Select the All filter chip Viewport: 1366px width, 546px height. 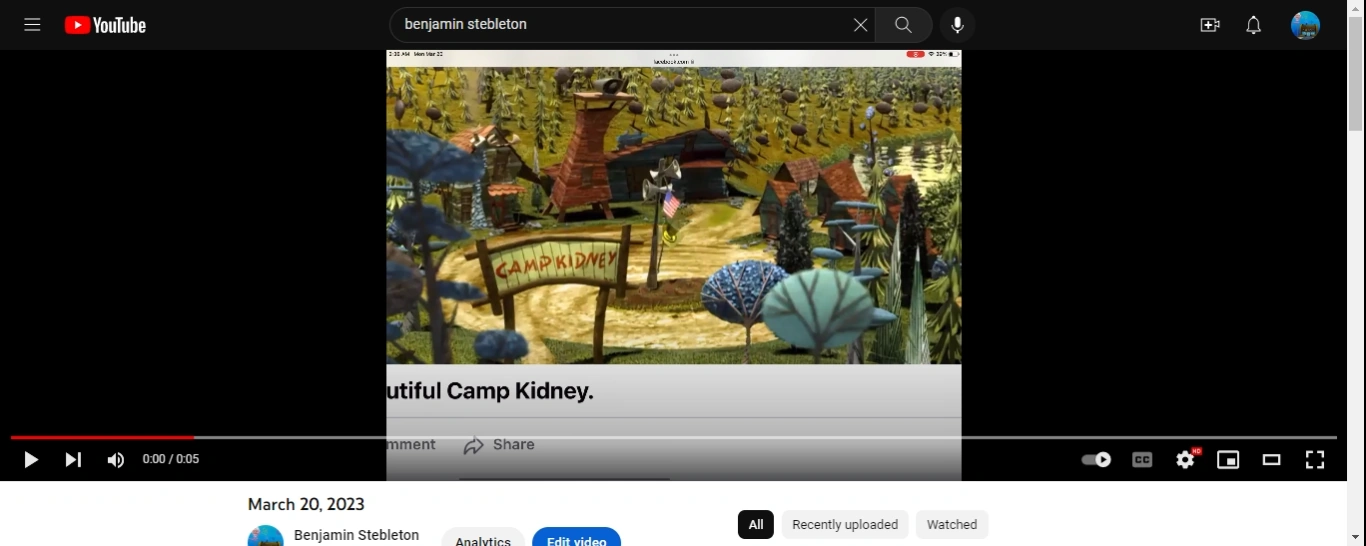click(756, 525)
